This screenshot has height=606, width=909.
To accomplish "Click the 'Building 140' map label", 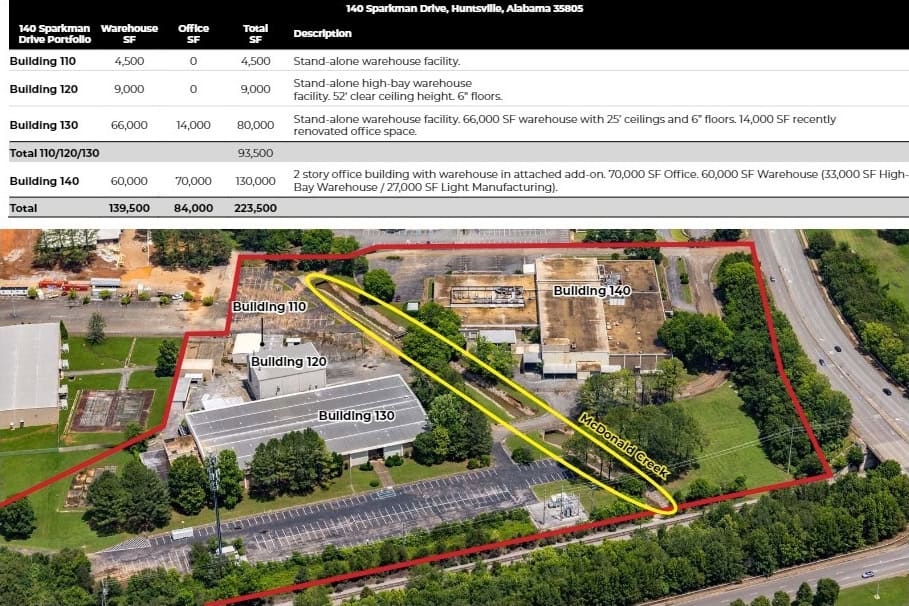I will point(592,290).
